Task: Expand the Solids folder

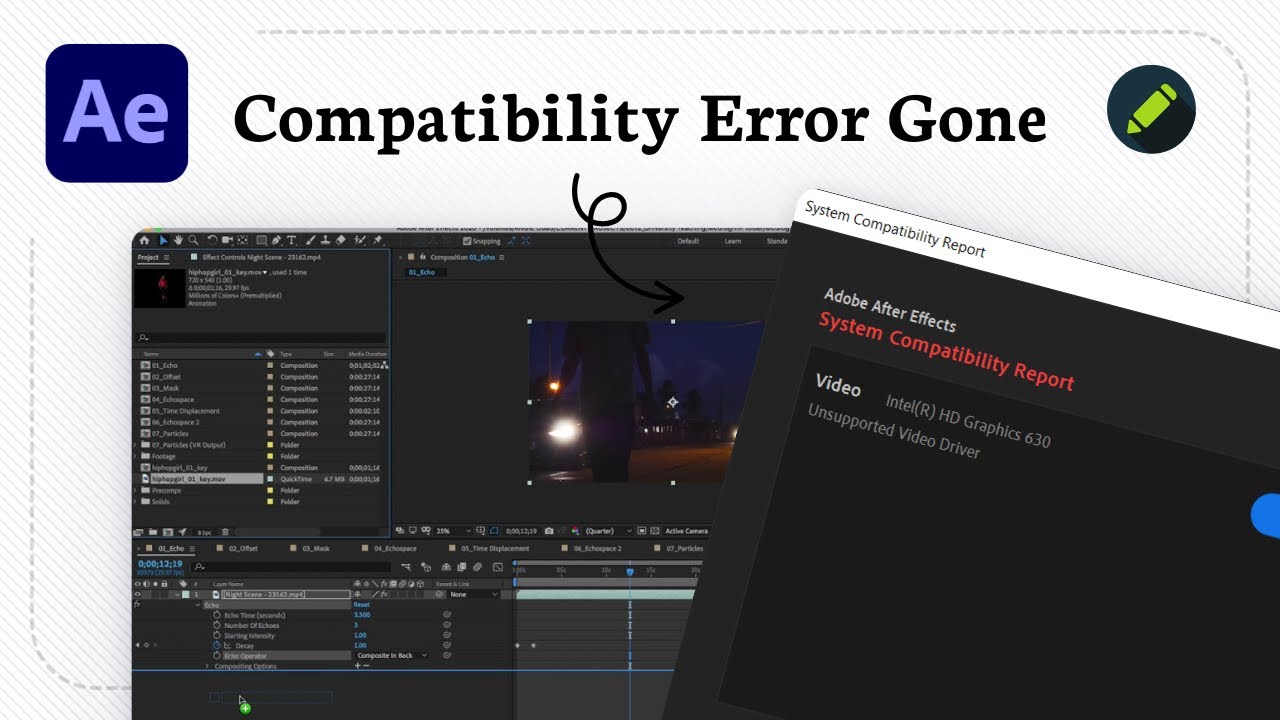Action: point(136,502)
